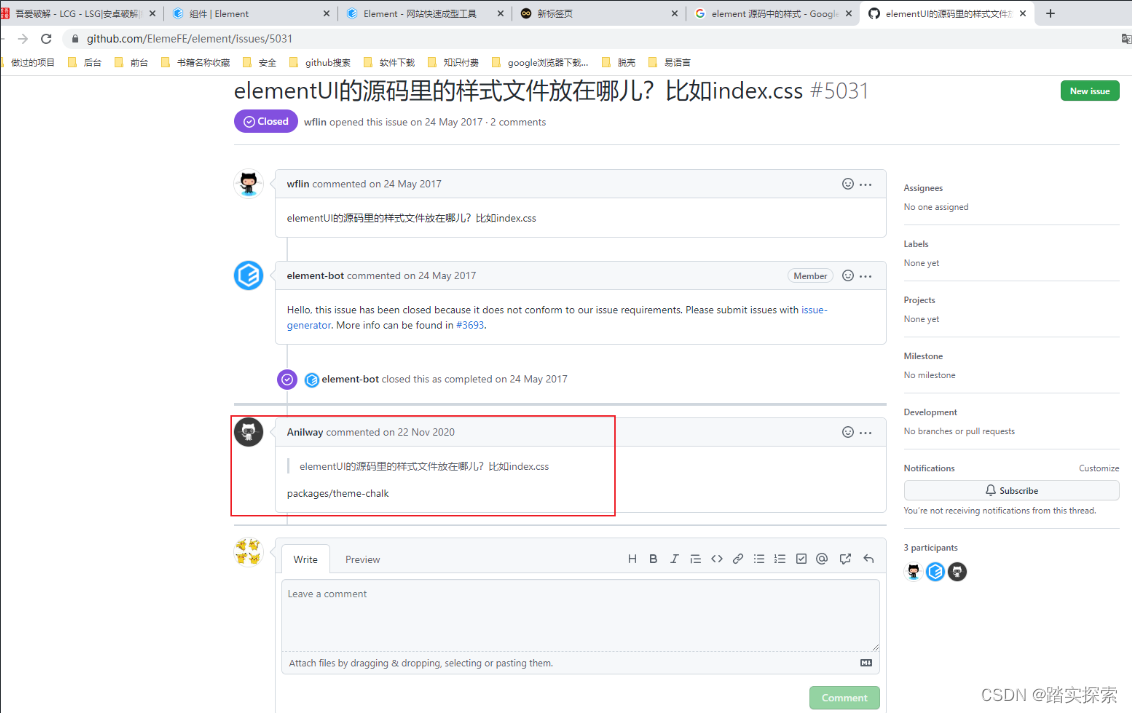Click the heading formatting icon in editor toolbar

[632, 559]
